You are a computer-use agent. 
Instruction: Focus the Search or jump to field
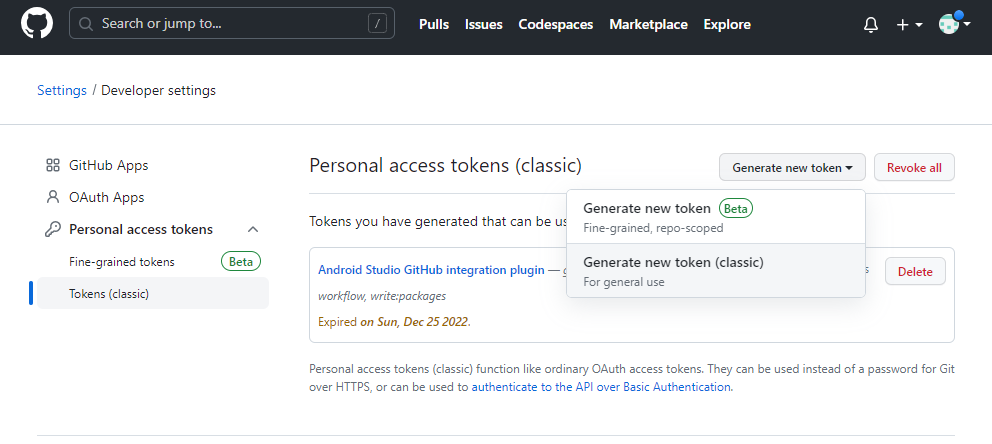coord(232,23)
